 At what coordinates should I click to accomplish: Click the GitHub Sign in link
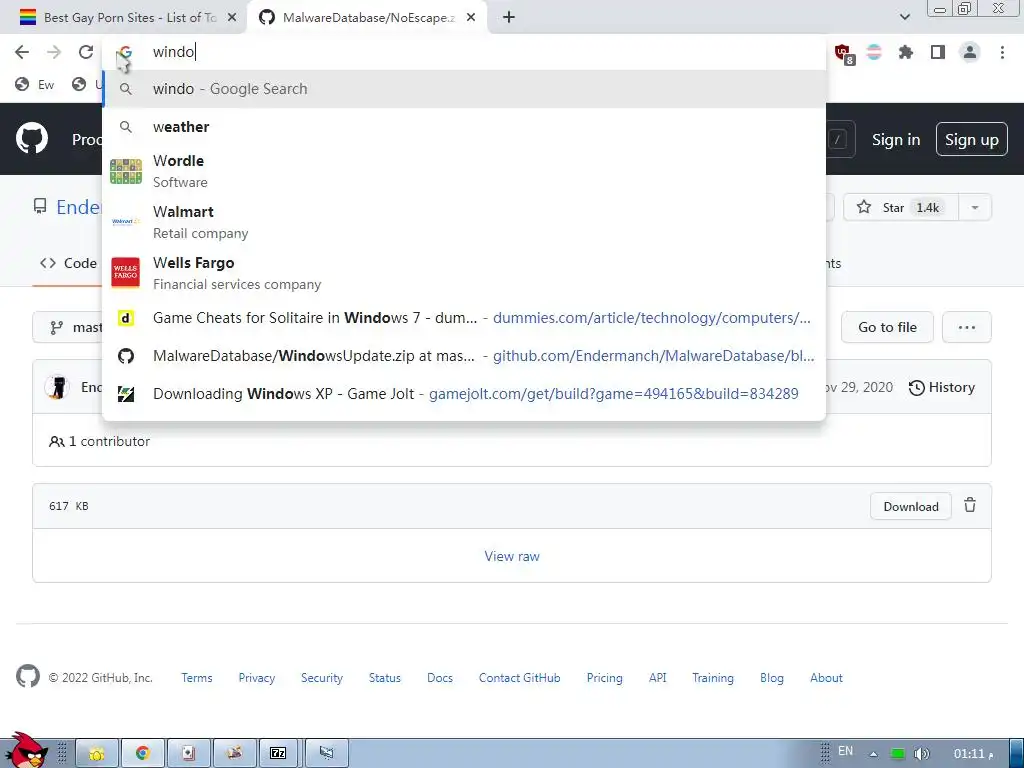(896, 140)
